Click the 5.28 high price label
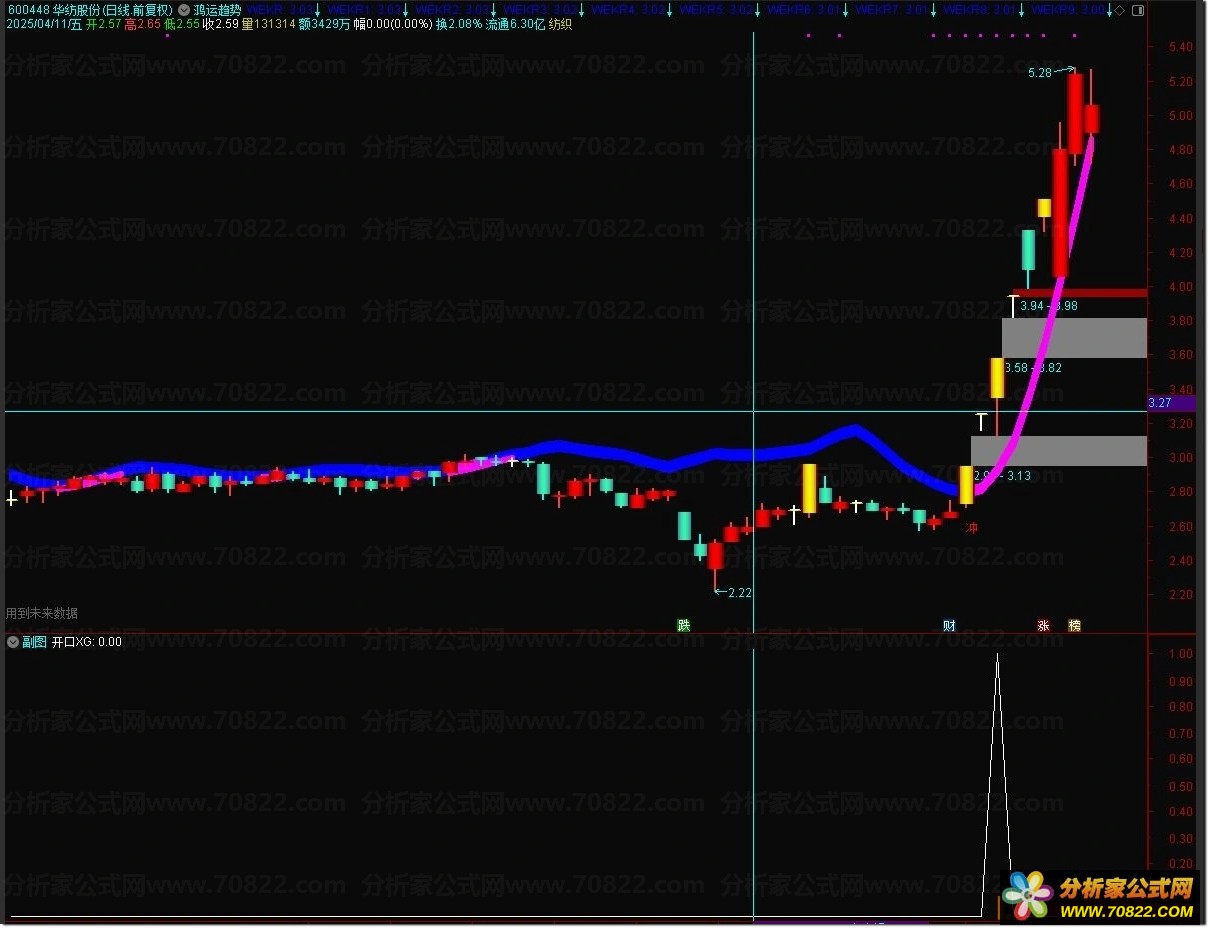The width and height of the screenshot is (1210, 928). [x=1040, y=73]
